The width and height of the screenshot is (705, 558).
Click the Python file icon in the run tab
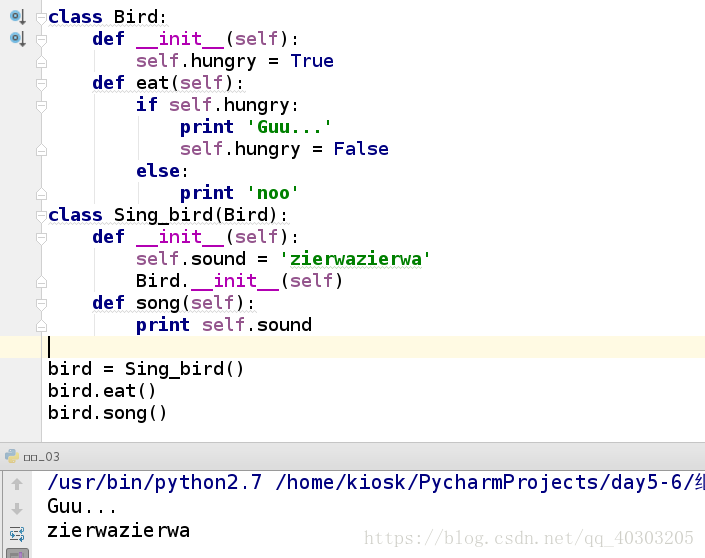pos(12,456)
